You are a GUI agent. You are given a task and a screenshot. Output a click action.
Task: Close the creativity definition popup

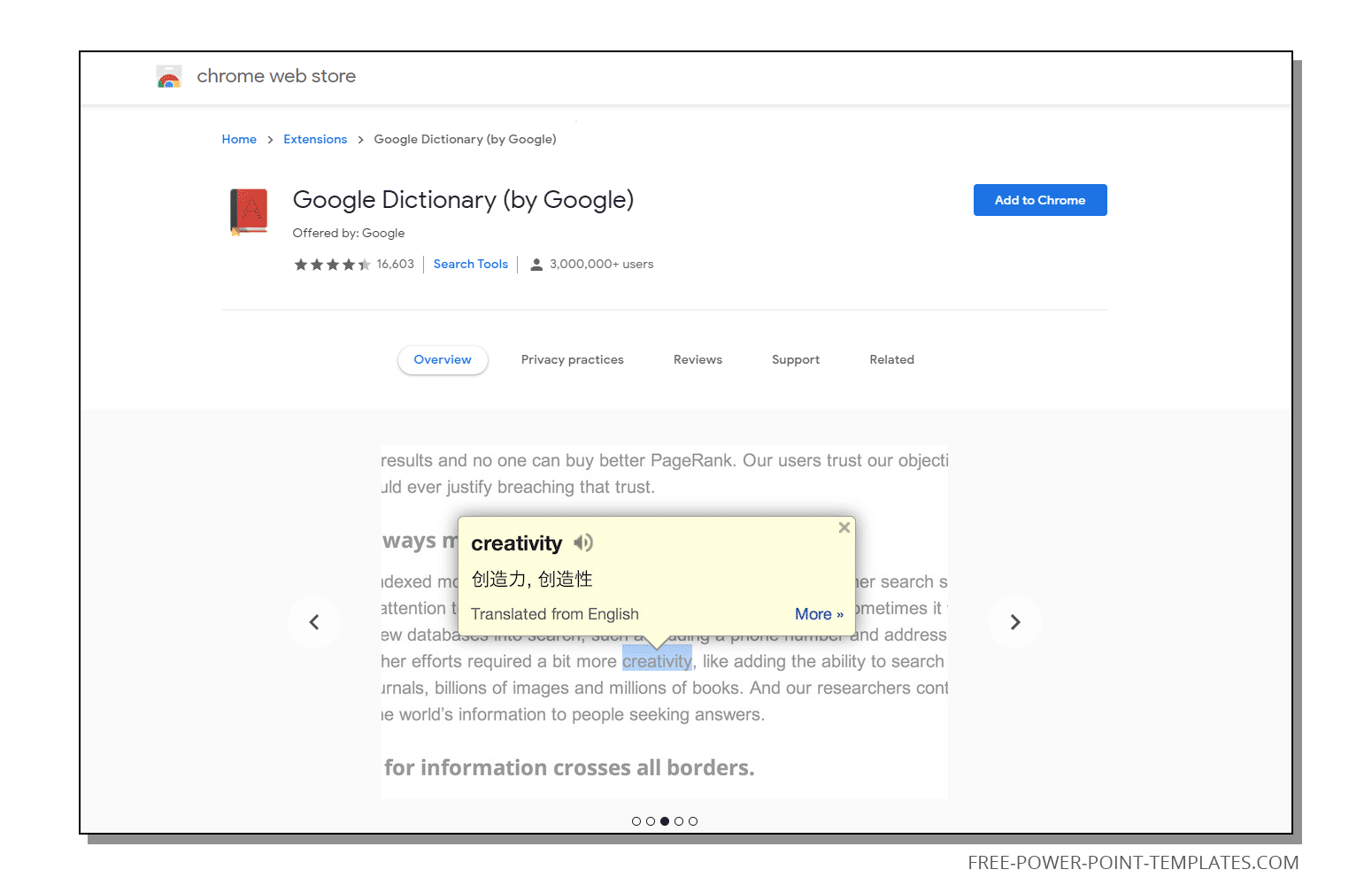click(844, 527)
